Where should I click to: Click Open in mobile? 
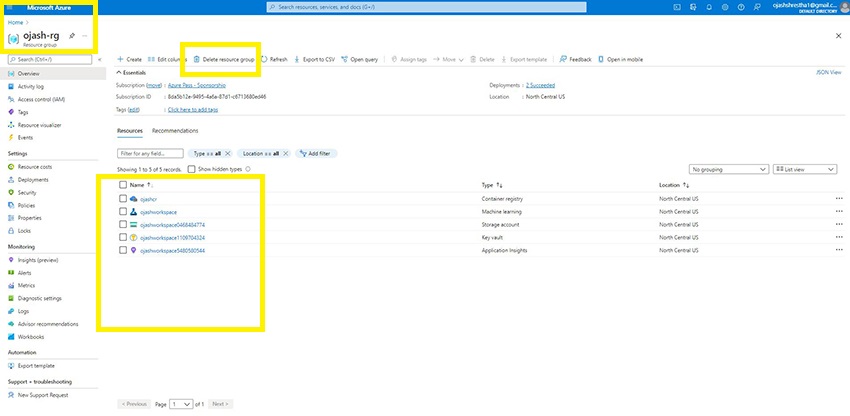[x=620, y=59]
